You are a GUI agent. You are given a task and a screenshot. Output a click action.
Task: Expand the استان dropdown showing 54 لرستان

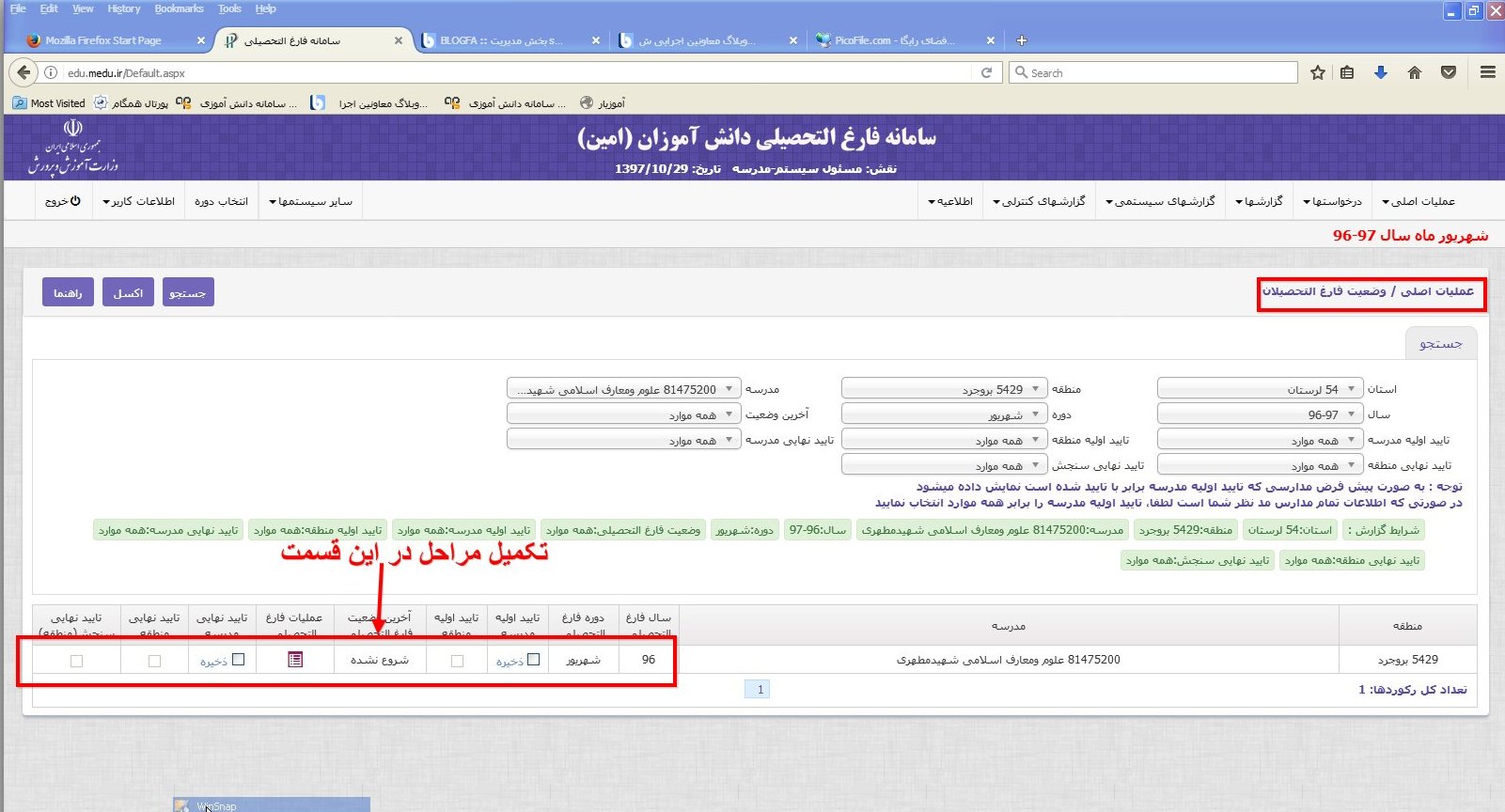(x=1260, y=389)
